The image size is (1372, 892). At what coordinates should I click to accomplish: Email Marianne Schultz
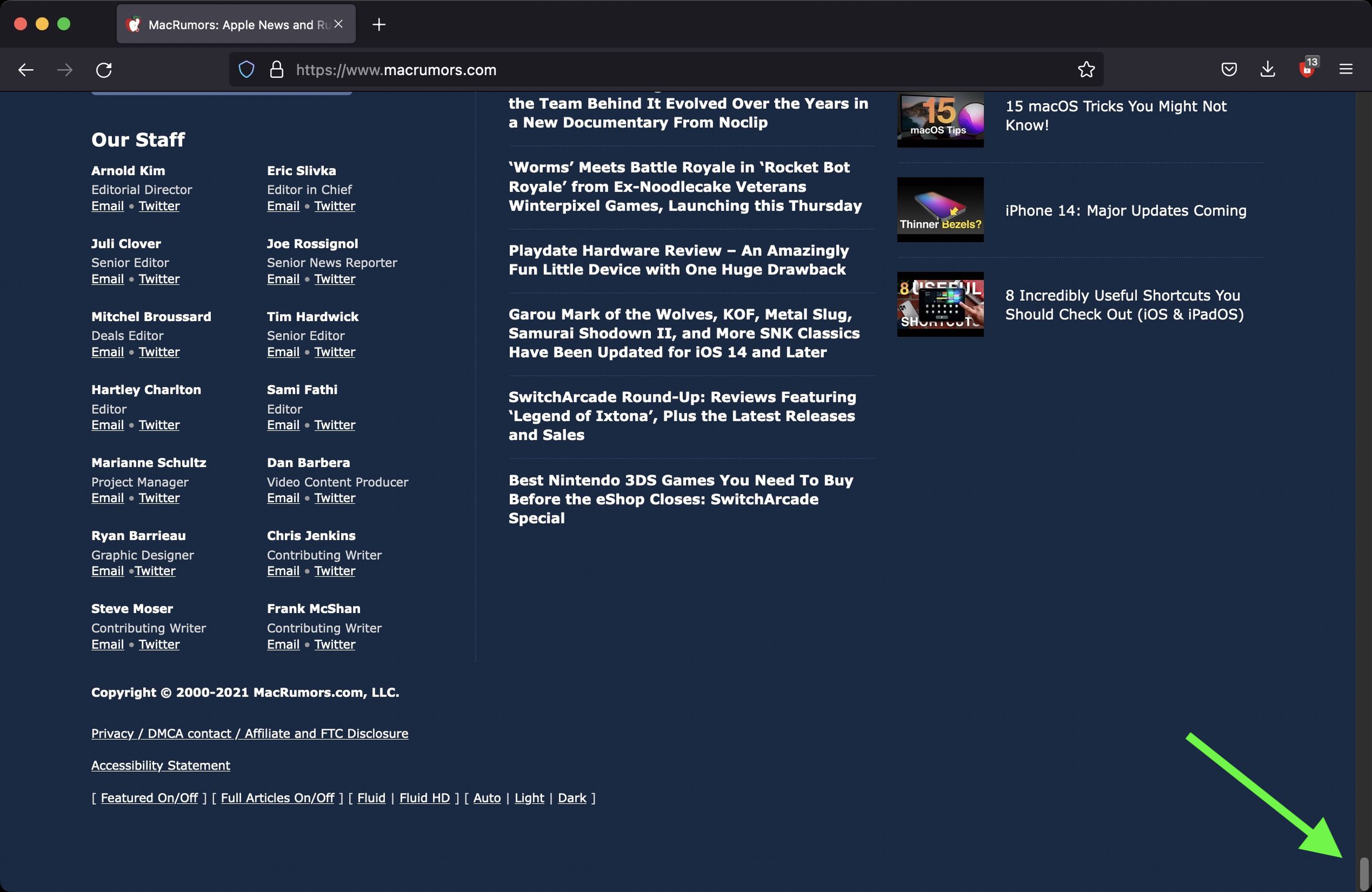point(107,498)
